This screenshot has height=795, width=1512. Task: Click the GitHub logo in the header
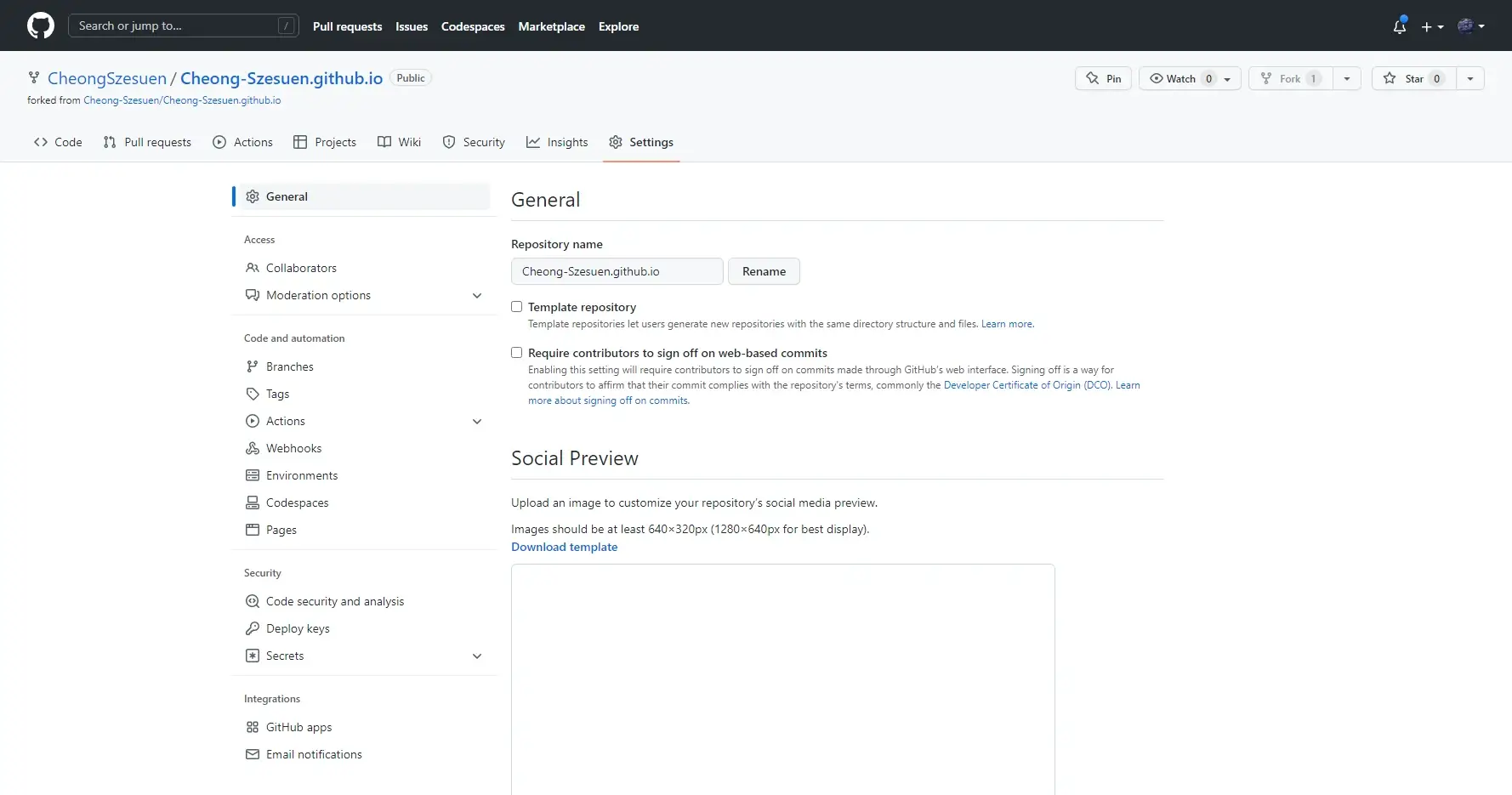[40, 26]
